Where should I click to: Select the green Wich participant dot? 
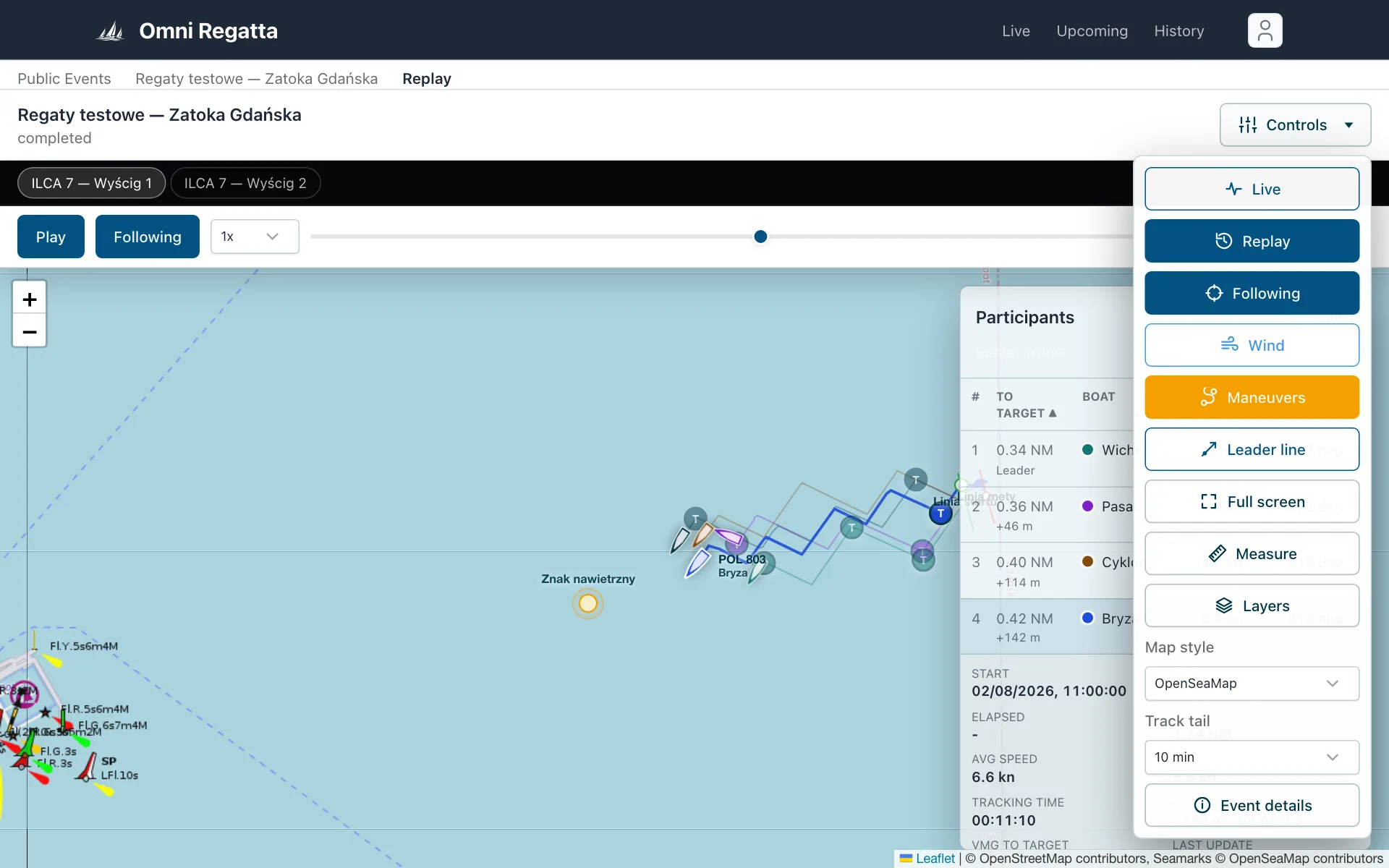1087,449
